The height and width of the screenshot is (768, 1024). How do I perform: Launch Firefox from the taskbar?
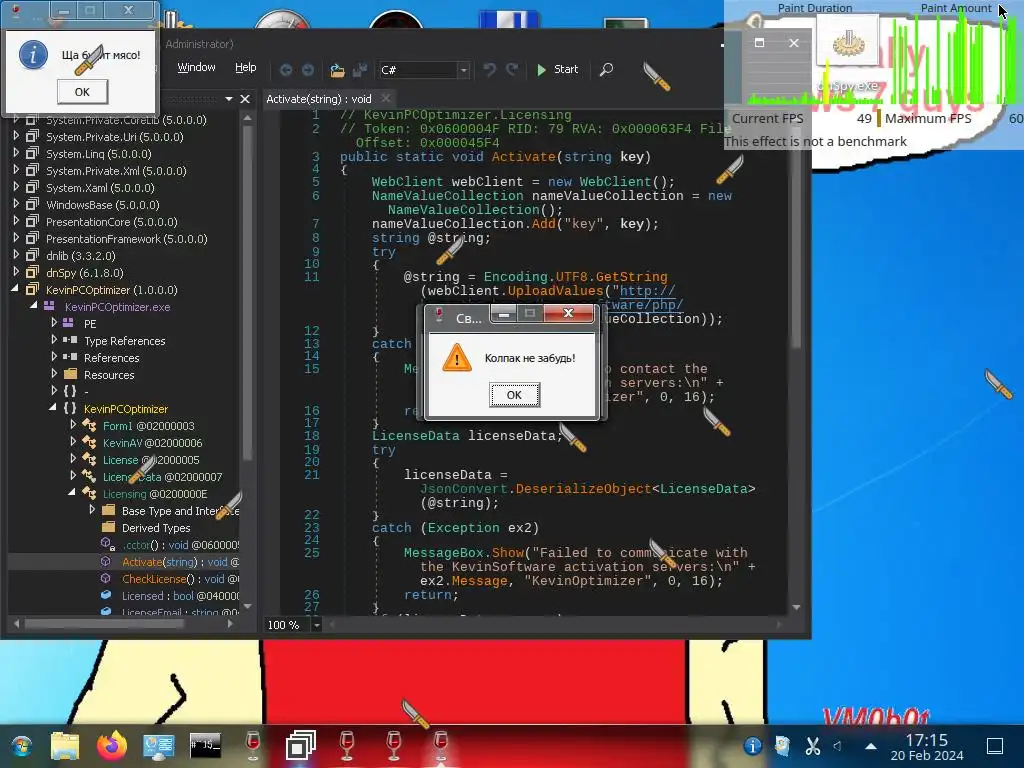[112, 746]
